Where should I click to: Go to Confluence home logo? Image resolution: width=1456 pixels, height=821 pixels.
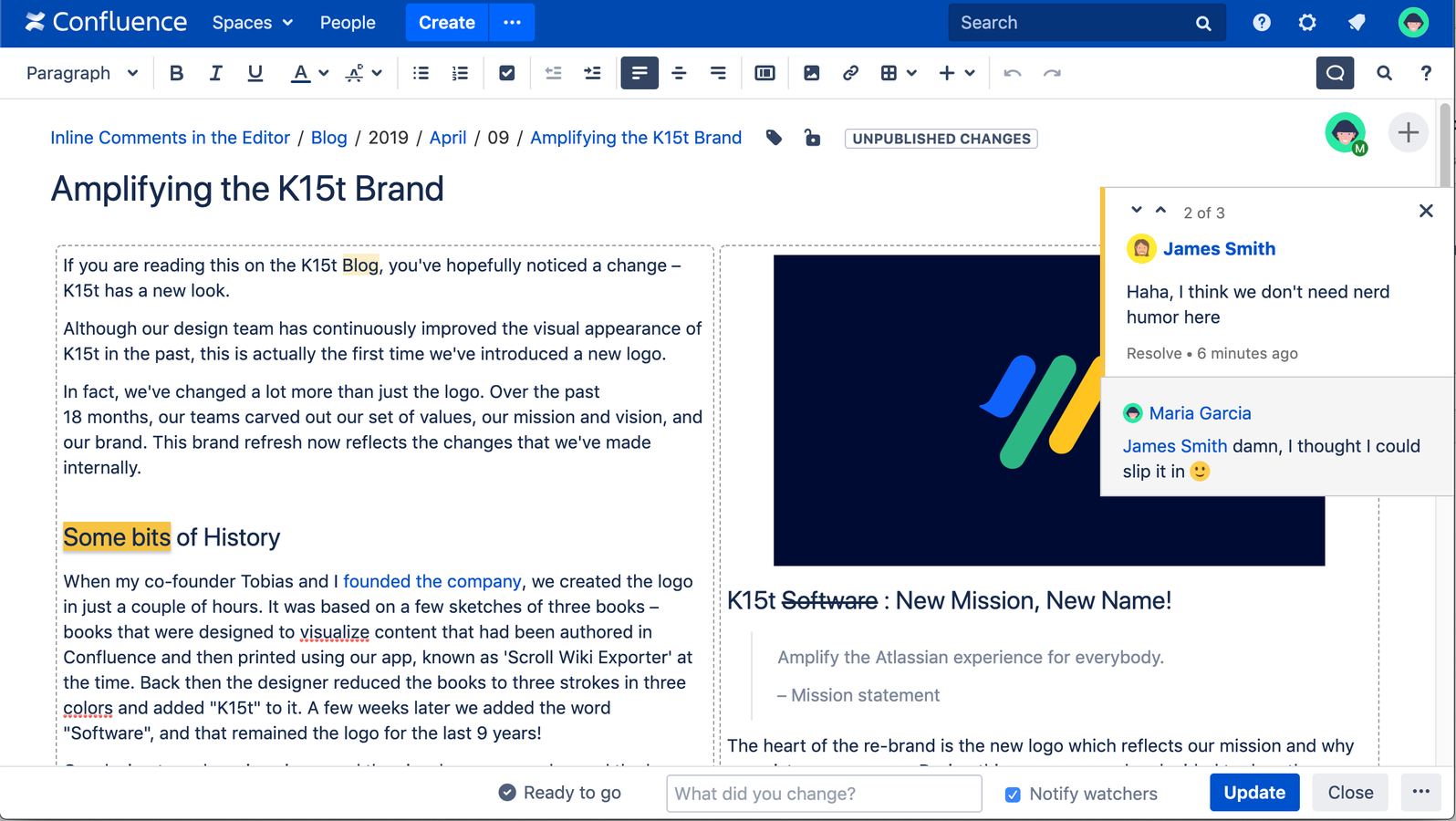(106, 22)
